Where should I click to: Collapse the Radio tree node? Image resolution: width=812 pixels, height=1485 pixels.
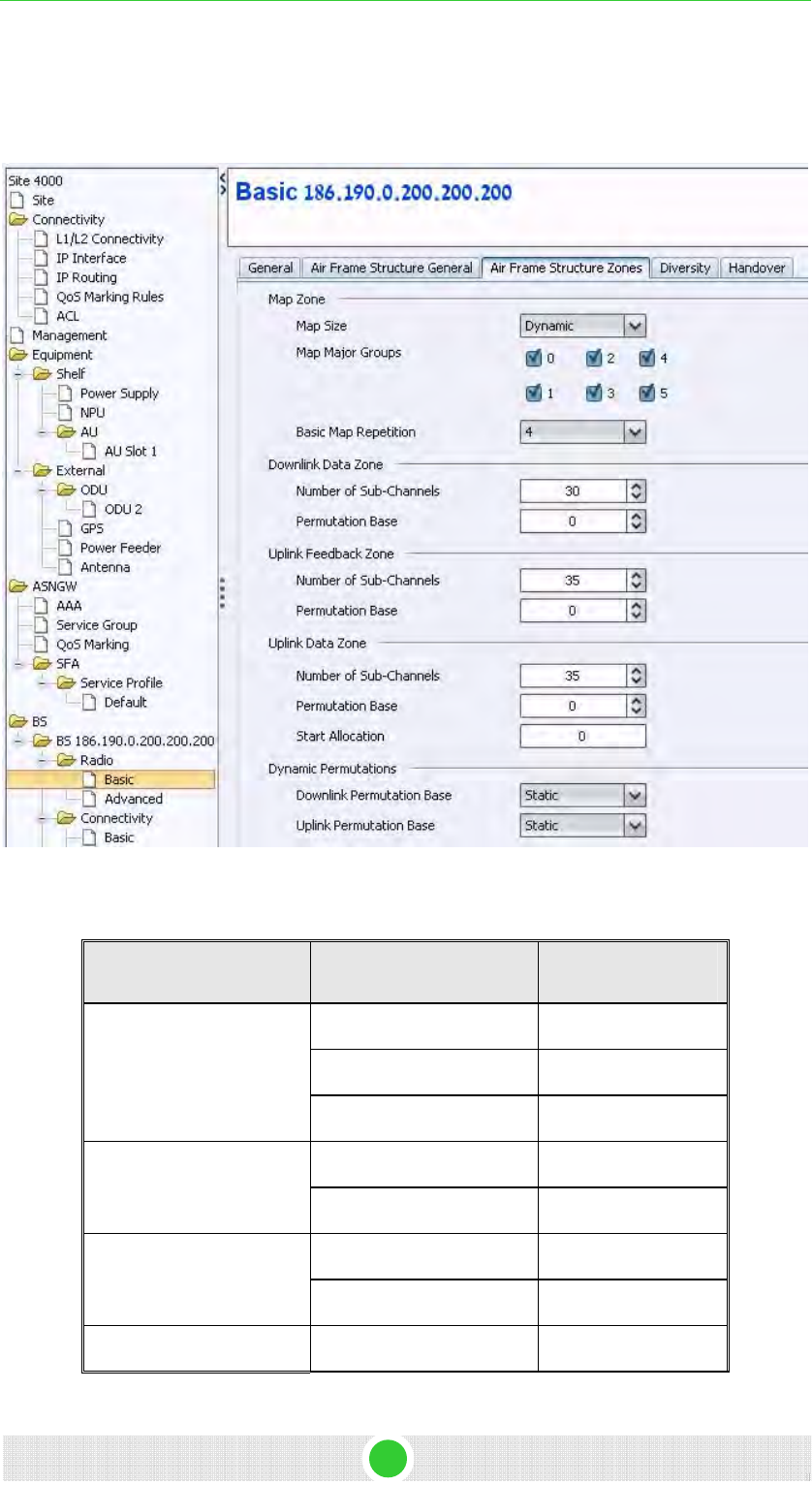[41, 761]
